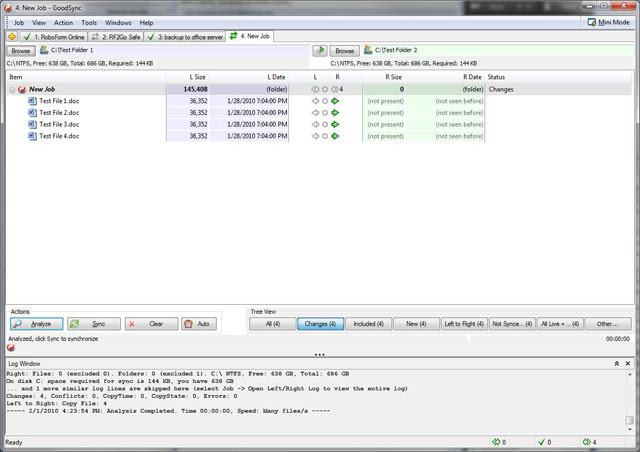
Task: Close the Log Window panel
Action: [x=628, y=363]
